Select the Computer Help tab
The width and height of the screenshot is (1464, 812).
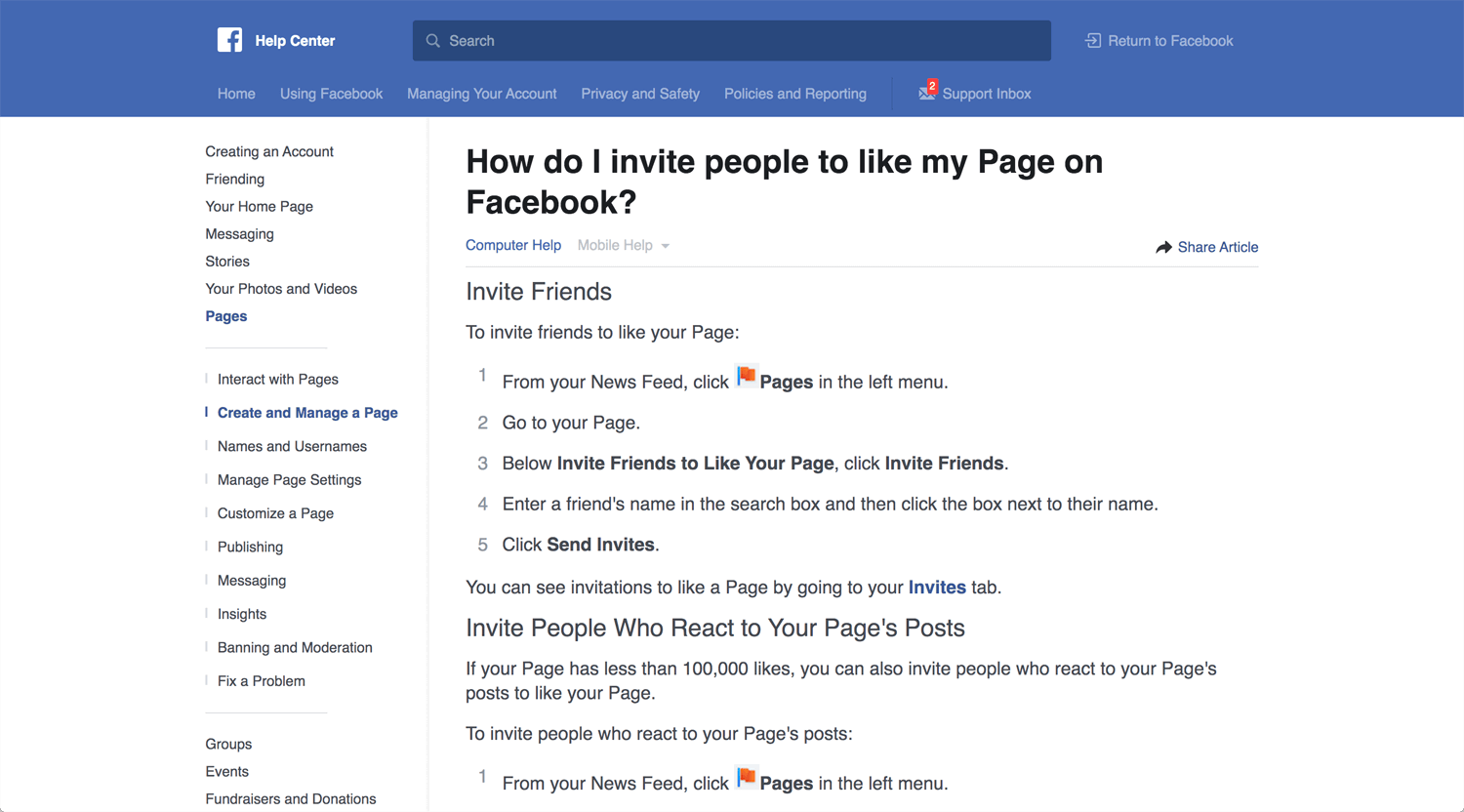[513, 245]
